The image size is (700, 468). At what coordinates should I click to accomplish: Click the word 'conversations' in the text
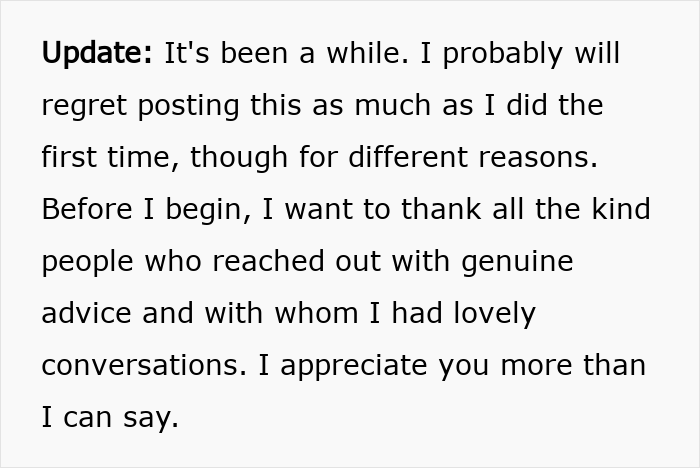pos(140,366)
